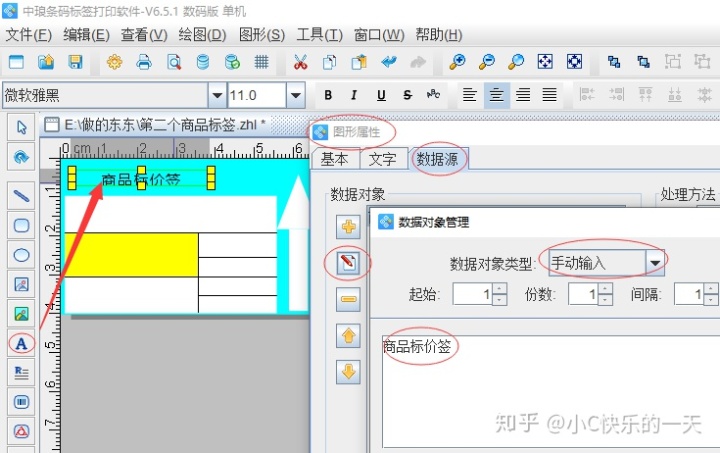Image resolution: width=720 pixels, height=453 pixels.
Task: Edit data object pencil button
Action: coord(349,263)
